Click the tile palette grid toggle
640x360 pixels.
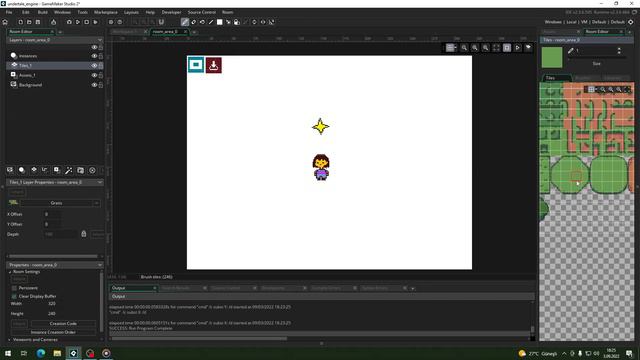591,89
